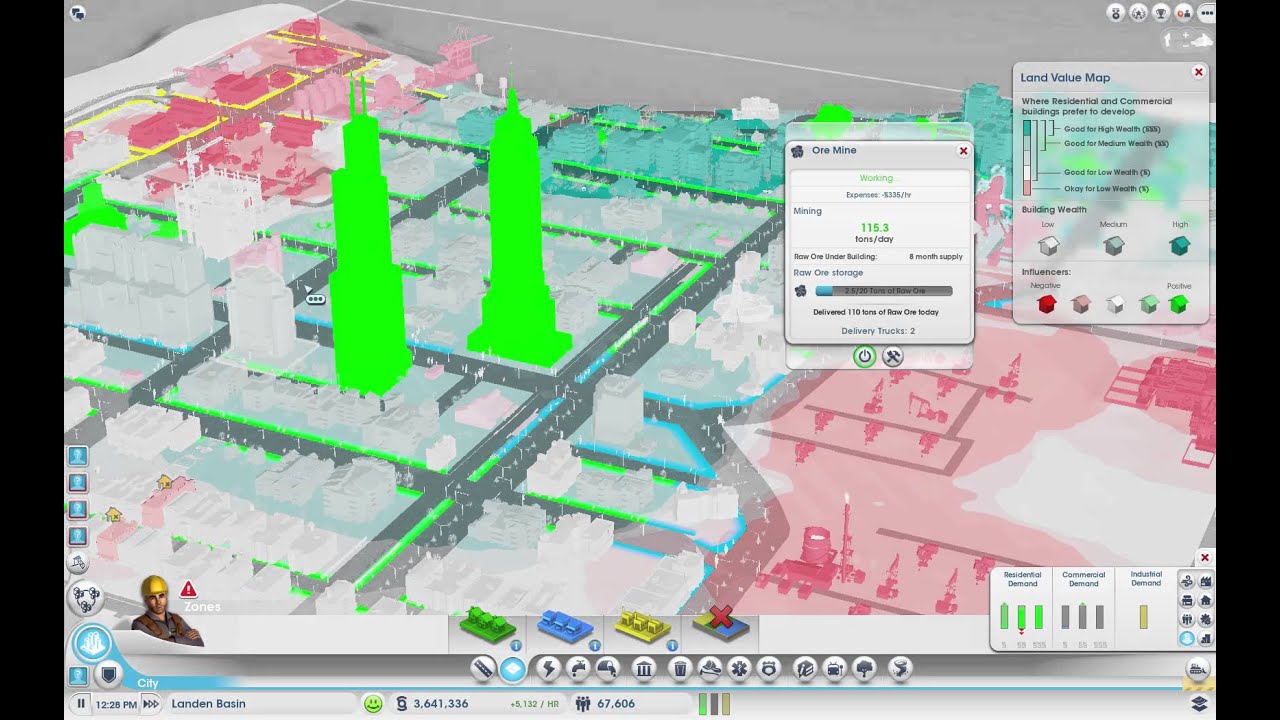Open the Education menu
Screen dimensions: 1280x720
805,668
